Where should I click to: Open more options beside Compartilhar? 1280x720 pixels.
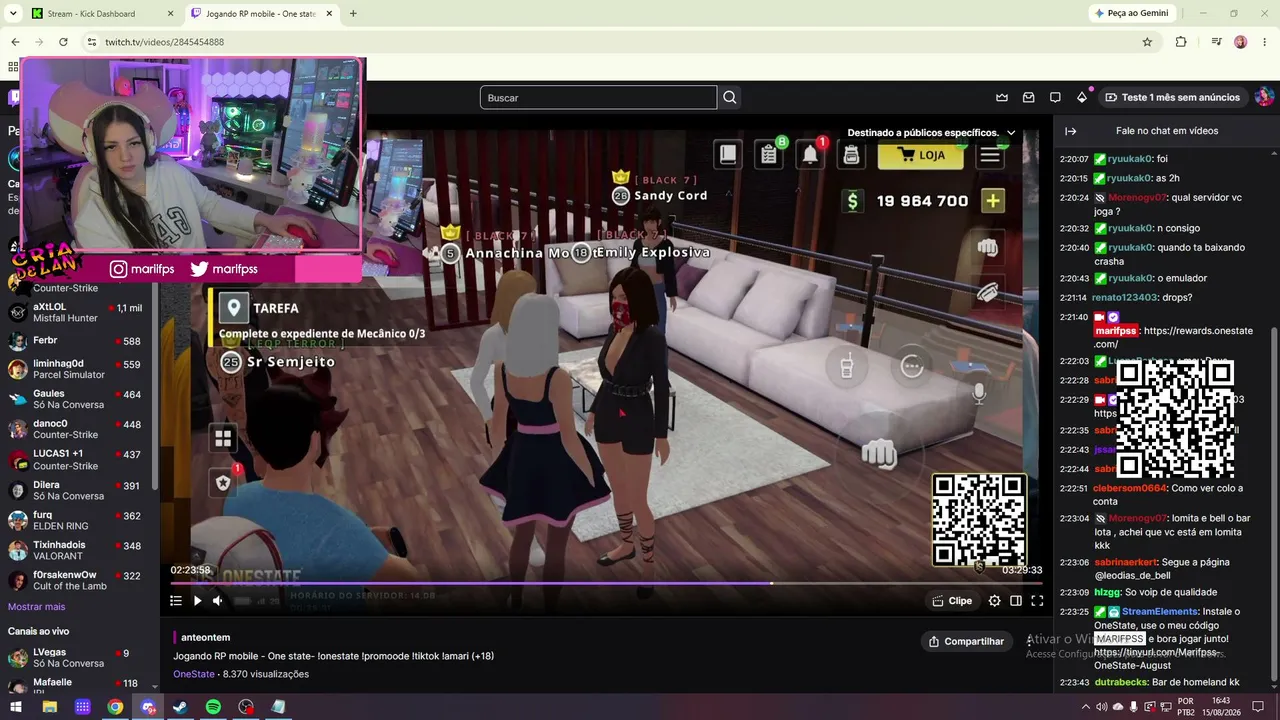[1029, 641]
